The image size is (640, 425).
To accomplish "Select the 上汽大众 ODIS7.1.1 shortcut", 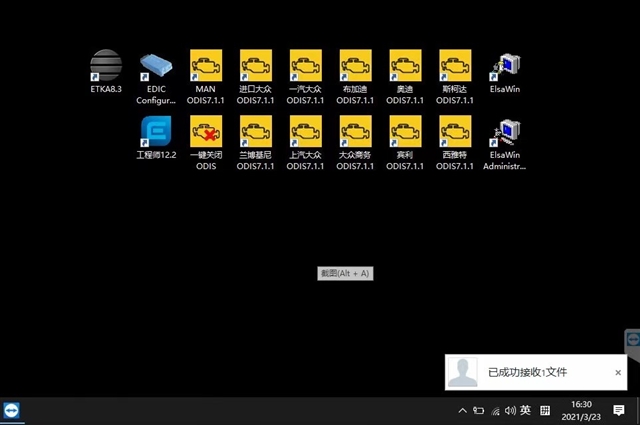I will pos(305,143).
